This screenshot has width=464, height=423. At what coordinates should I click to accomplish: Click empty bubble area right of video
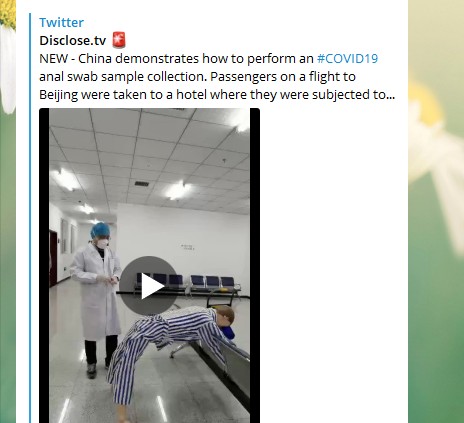coord(333,266)
